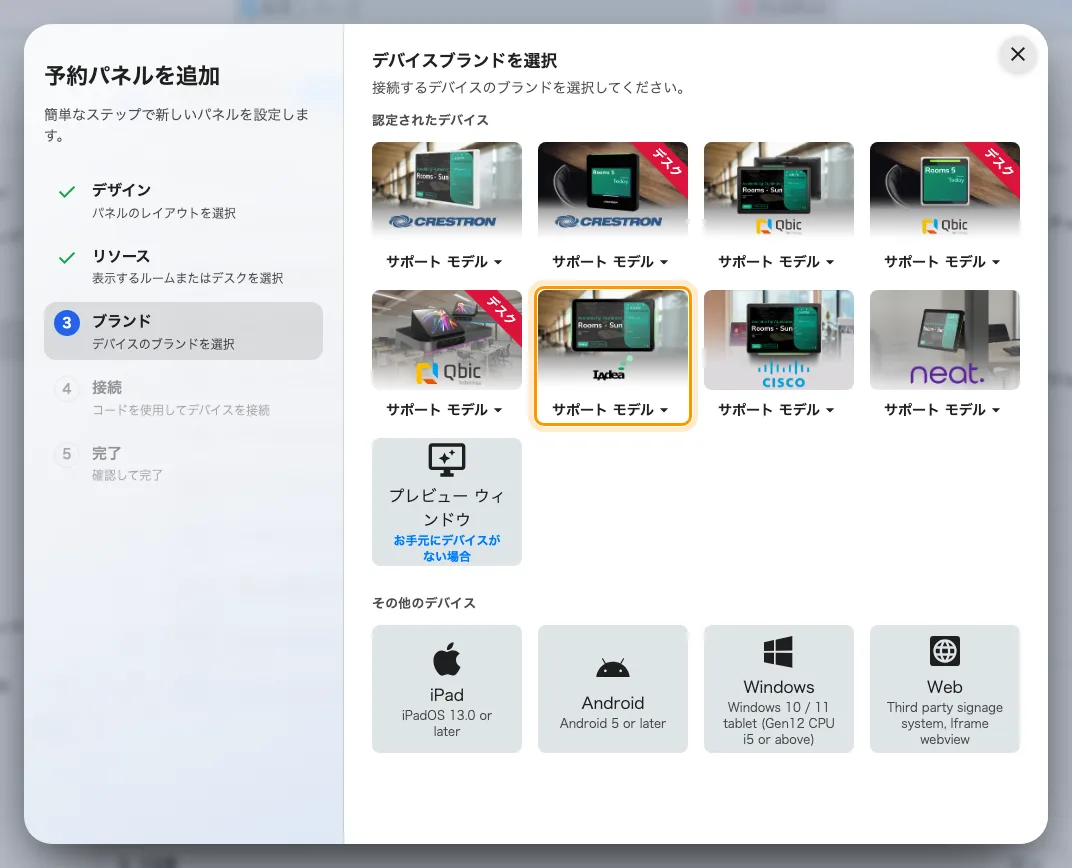
Task: Expand サポート モデル under second-row Qbic desk
Action: click(x=444, y=409)
